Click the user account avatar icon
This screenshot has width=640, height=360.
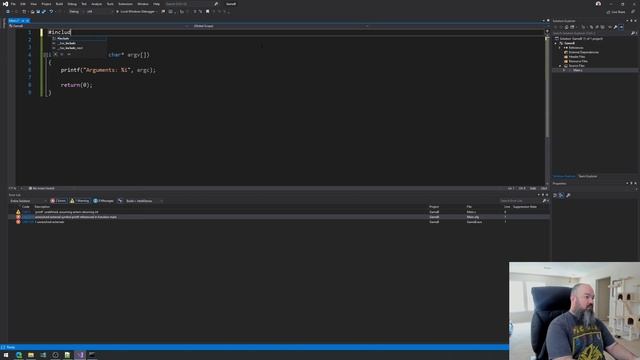pos(598,4)
